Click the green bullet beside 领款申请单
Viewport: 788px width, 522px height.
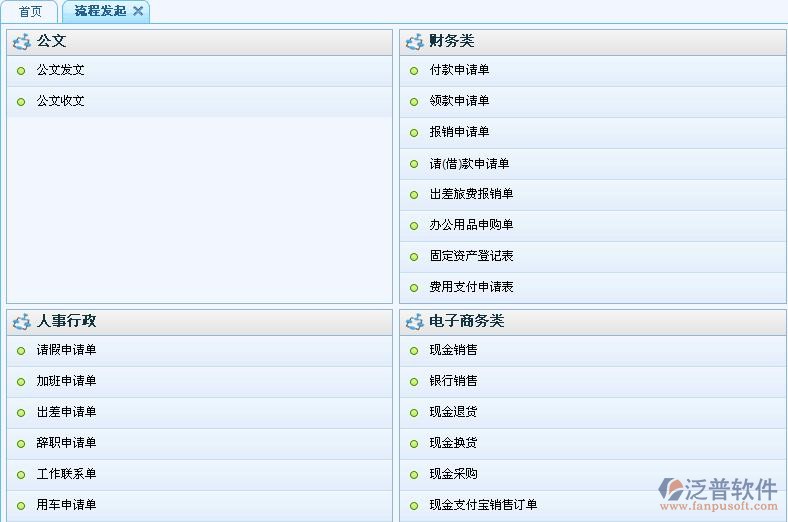pos(414,102)
